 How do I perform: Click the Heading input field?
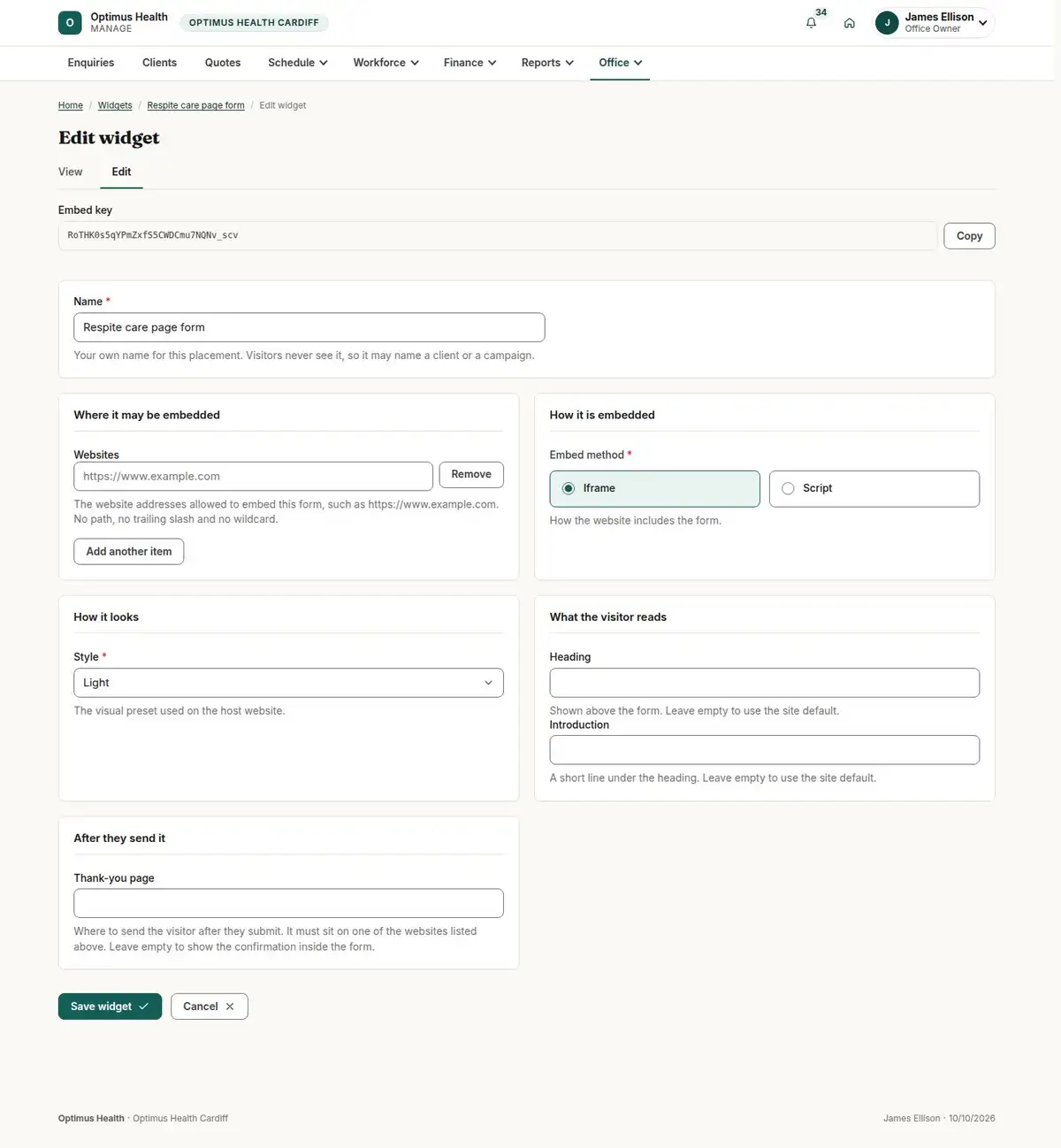tap(765, 683)
